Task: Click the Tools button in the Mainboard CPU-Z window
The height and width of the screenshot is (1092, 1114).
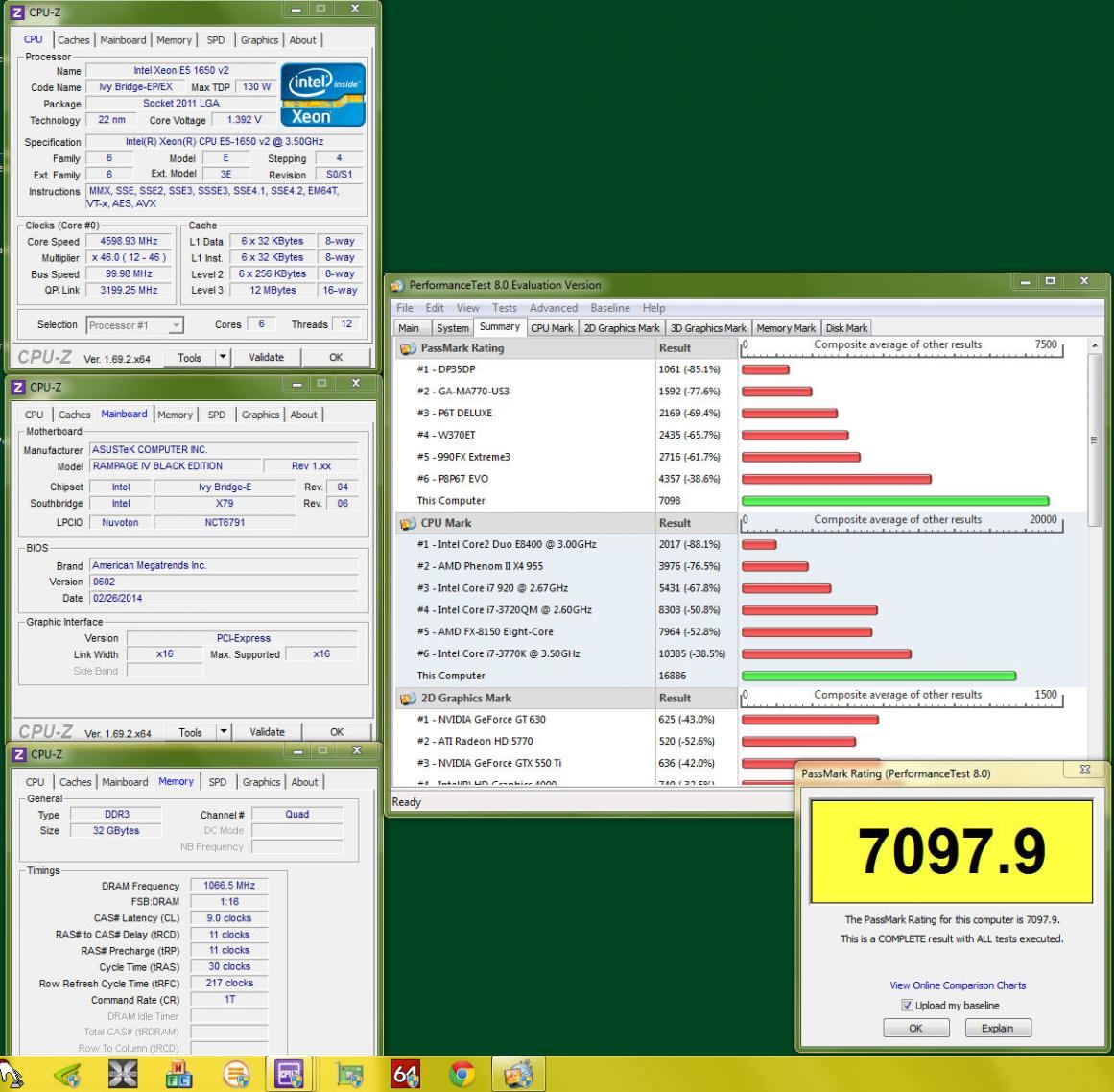Action: point(190,732)
